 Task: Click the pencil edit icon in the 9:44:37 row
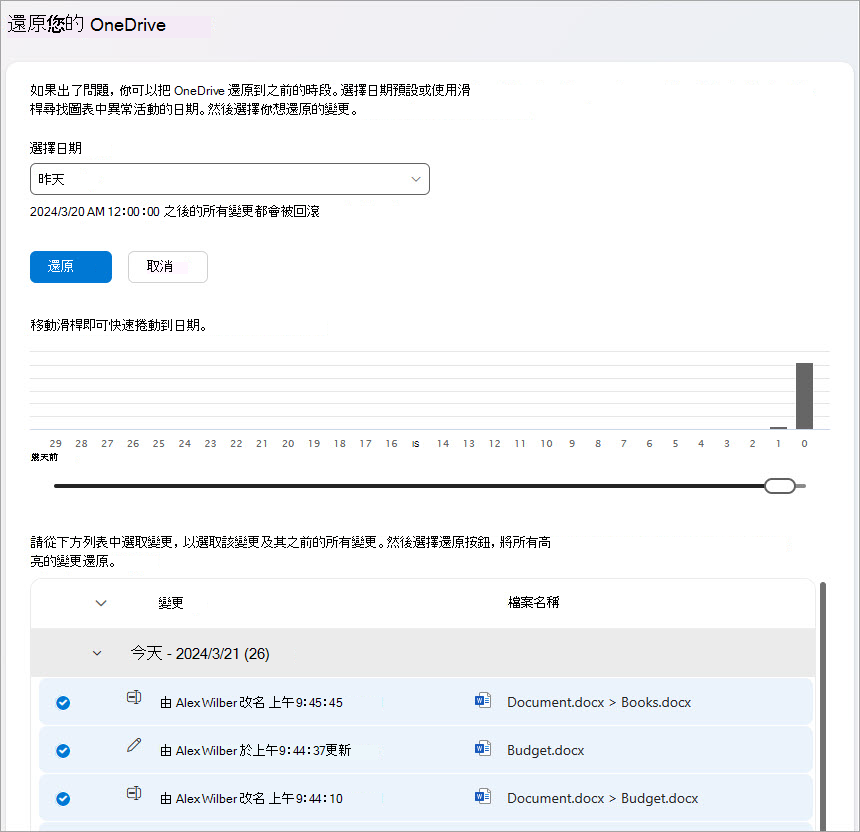click(134, 745)
